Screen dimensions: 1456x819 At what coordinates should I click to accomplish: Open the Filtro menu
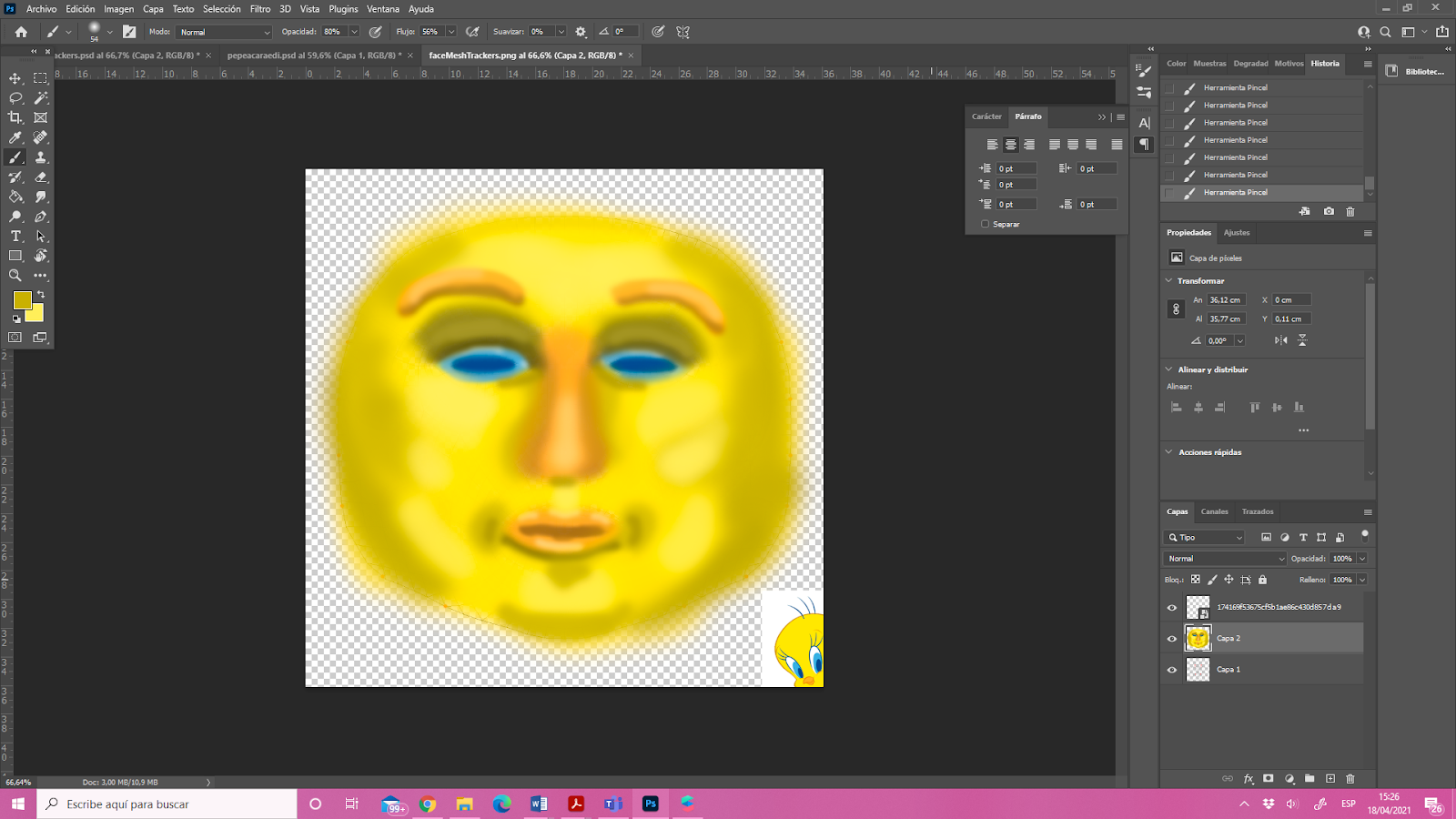pos(260,9)
